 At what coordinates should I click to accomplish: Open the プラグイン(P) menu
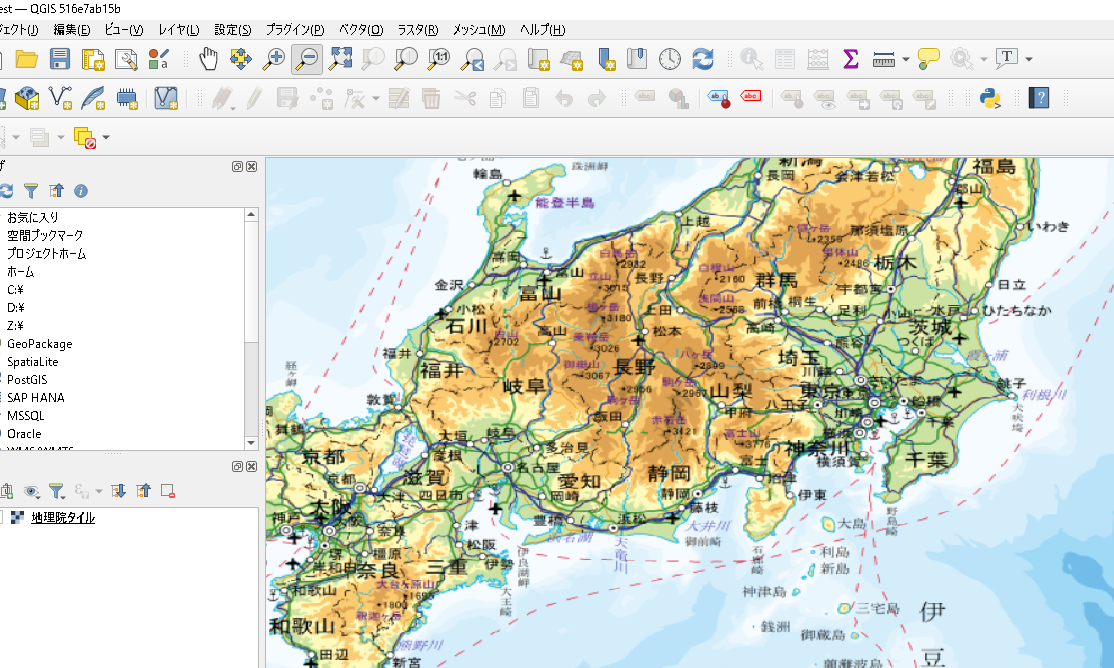click(294, 30)
